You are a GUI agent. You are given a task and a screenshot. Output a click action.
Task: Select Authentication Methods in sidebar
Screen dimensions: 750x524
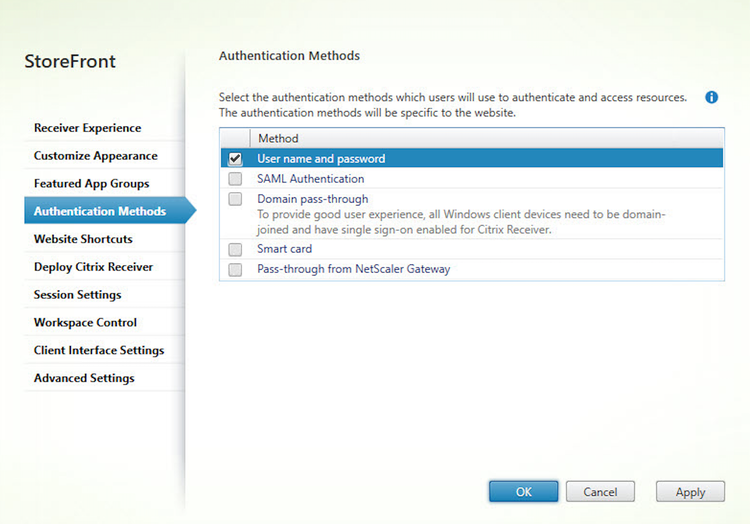click(110, 211)
